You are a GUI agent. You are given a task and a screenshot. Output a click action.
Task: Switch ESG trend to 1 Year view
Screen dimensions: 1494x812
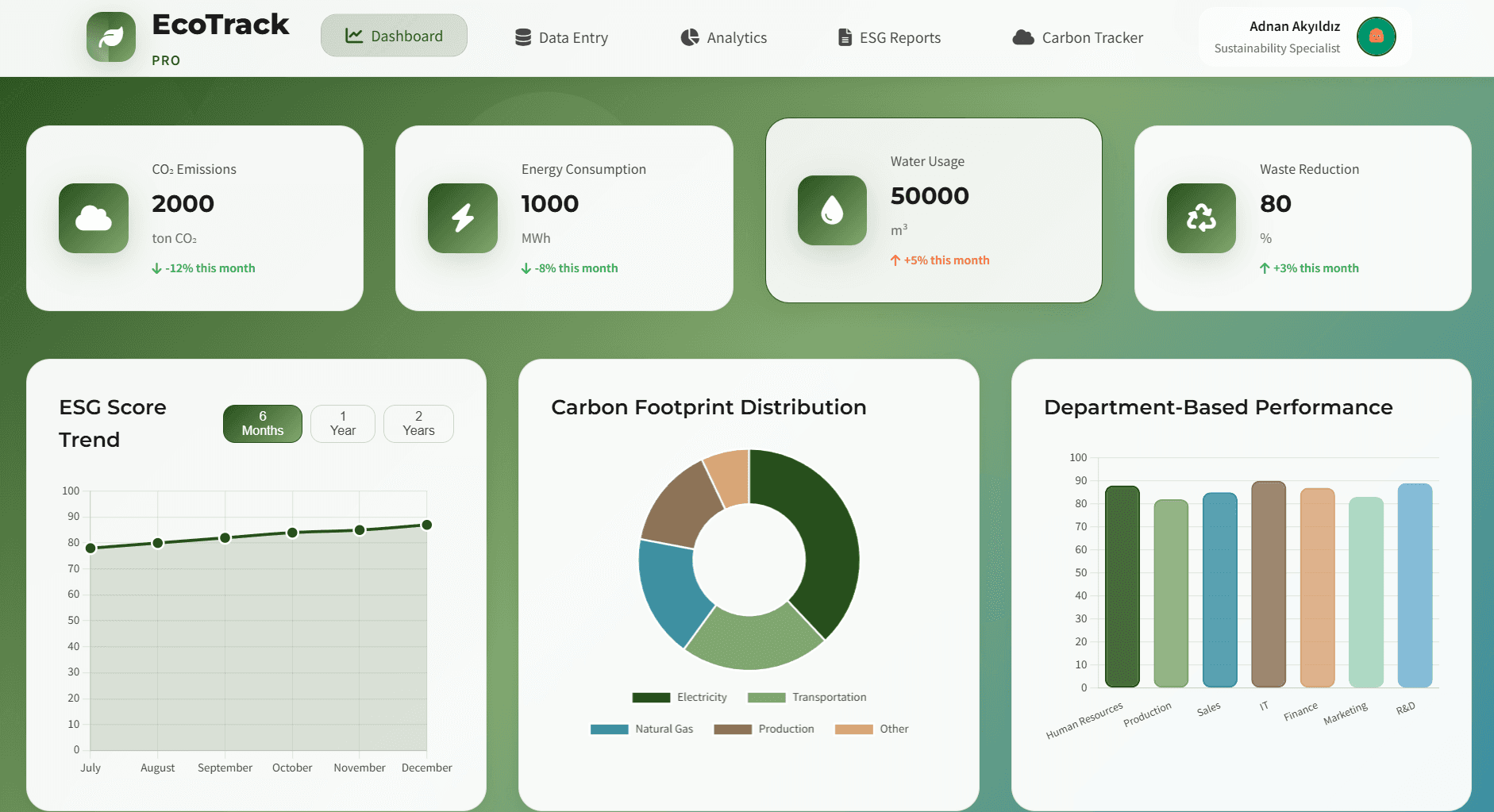pos(342,423)
